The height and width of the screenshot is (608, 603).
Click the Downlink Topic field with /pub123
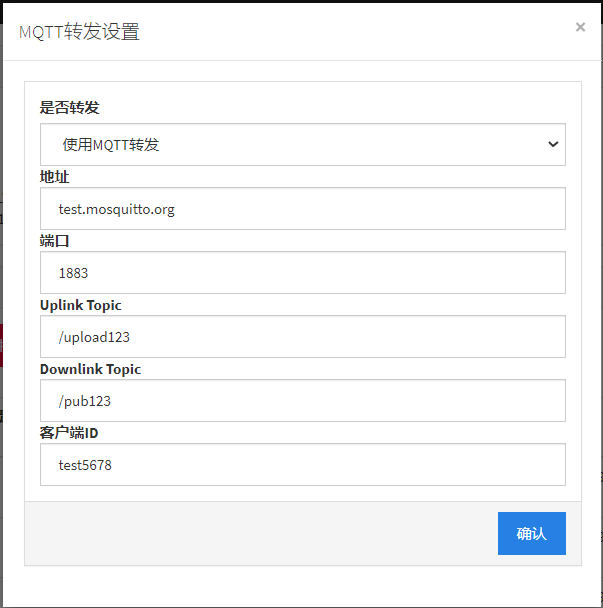coord(302,401)
